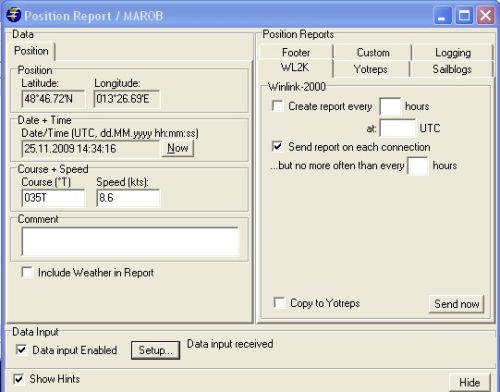This screenshot has height=392, width=500.
Task: Close the Position Report window
Action: tap(485, 16)
